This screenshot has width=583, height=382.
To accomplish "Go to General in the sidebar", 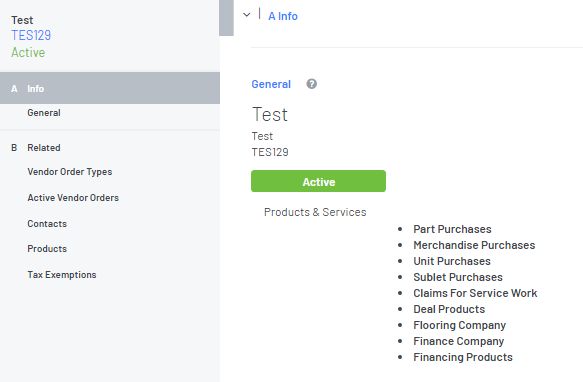I will pyautogui.click(x=44, y=113).
